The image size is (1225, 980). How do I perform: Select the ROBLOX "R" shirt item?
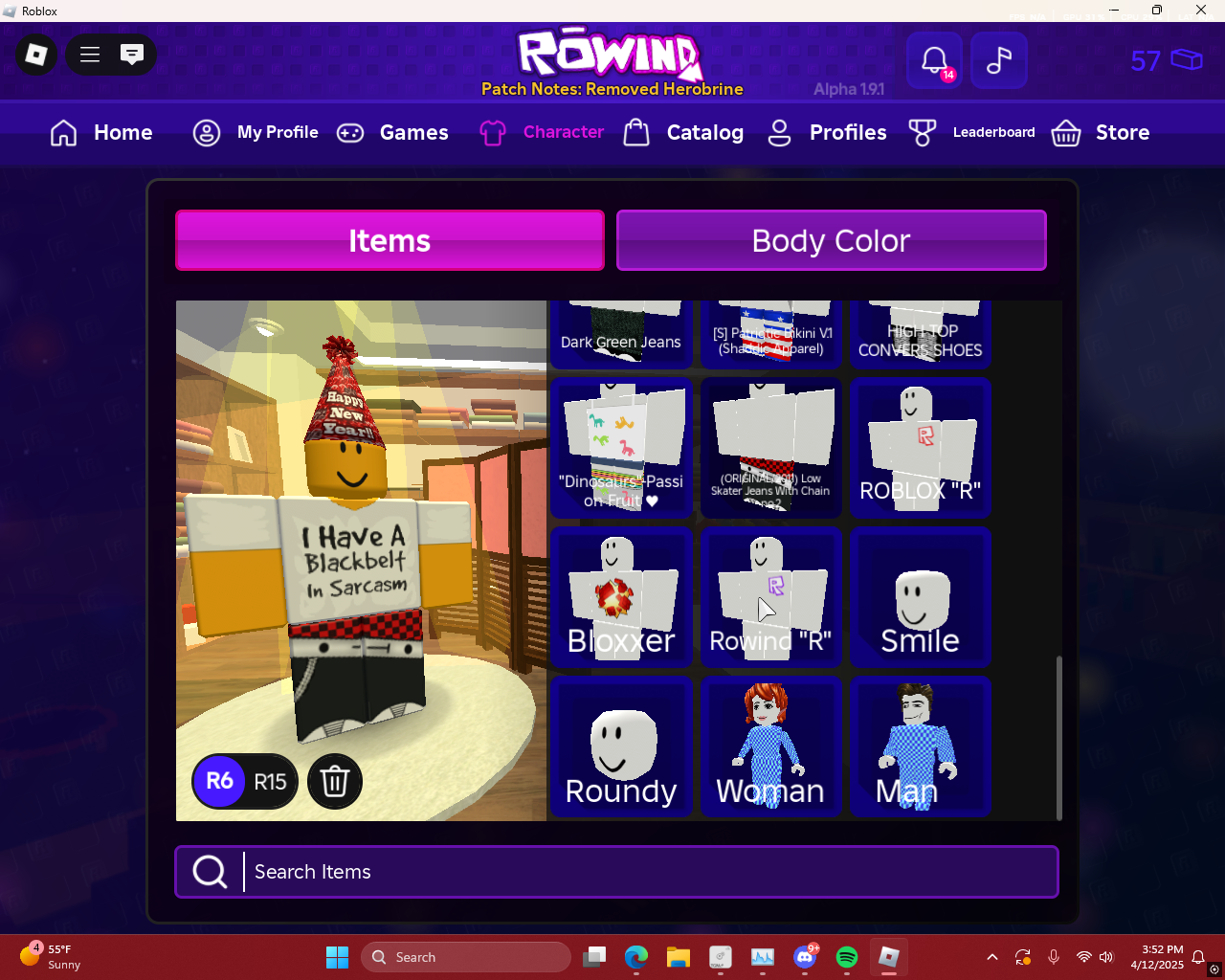[920, 448]
